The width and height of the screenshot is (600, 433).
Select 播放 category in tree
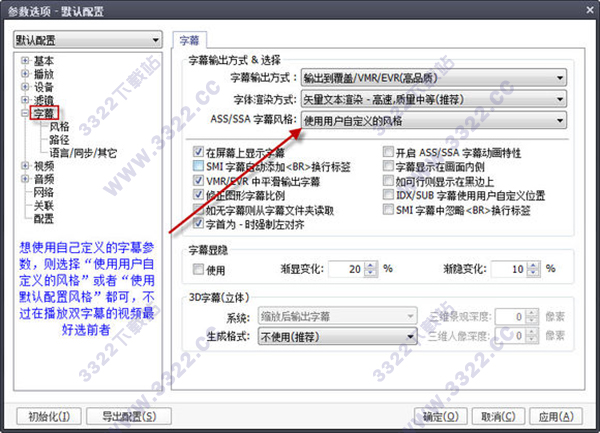(x=44, y=73)
